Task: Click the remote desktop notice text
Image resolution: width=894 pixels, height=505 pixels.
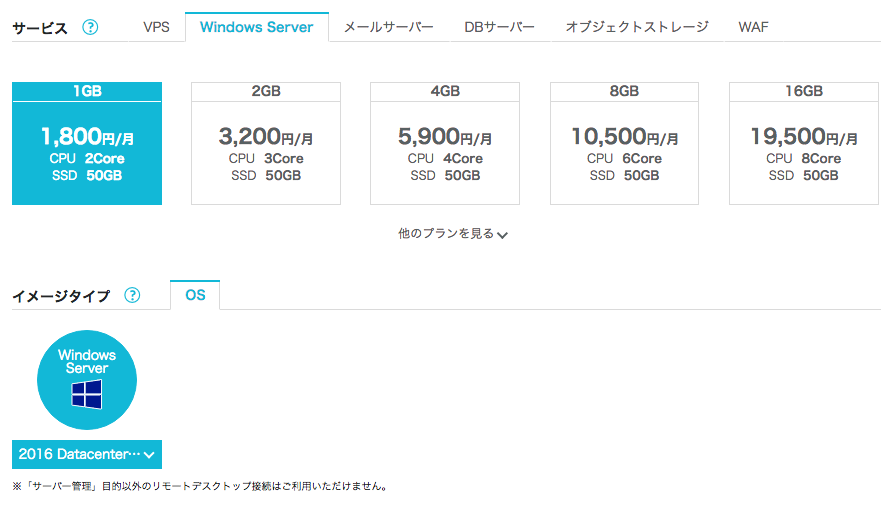Action: click(x=200, y=486)
